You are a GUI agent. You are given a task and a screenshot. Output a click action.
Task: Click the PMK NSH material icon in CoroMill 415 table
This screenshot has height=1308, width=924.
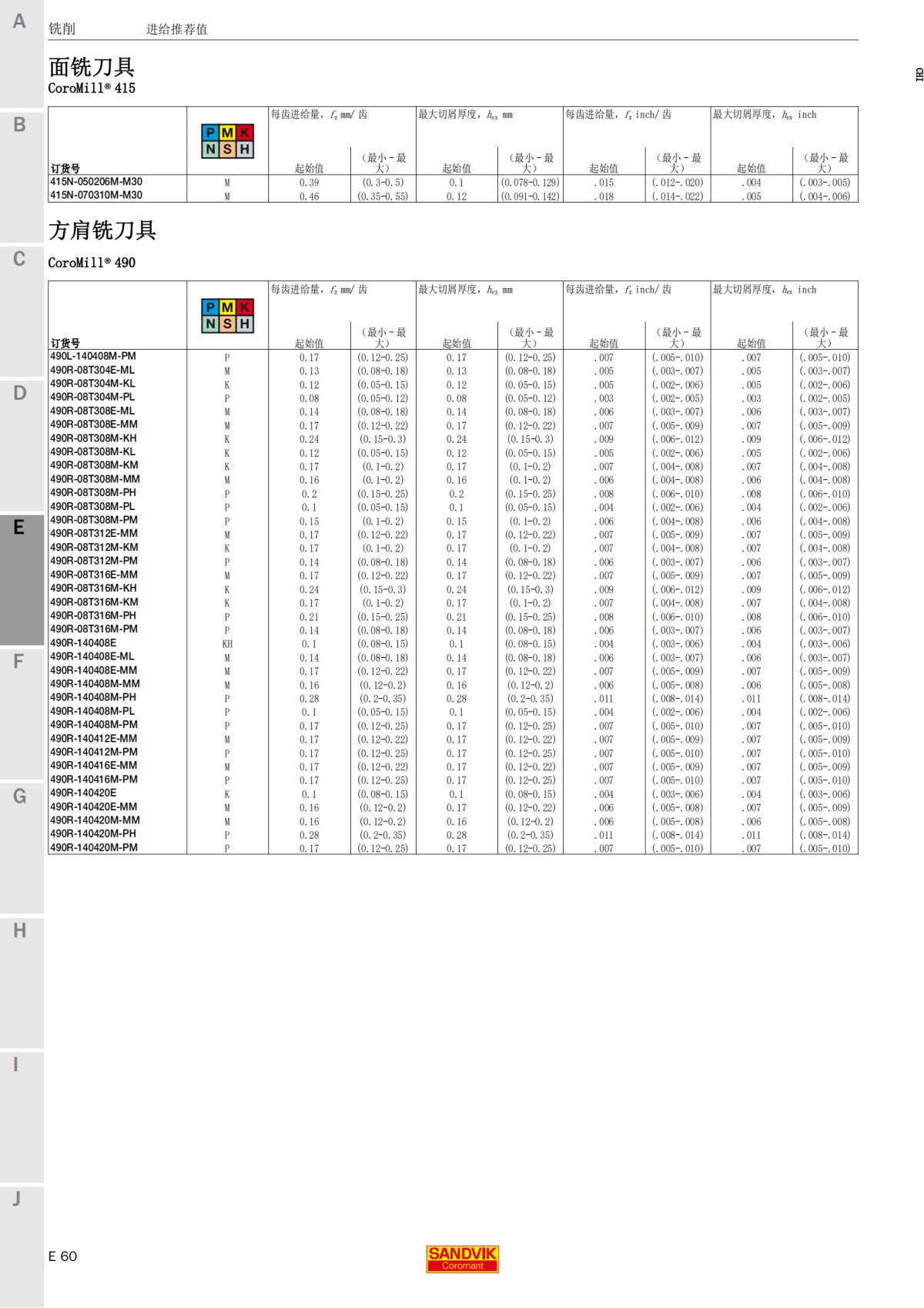click(x=227, y=141)
